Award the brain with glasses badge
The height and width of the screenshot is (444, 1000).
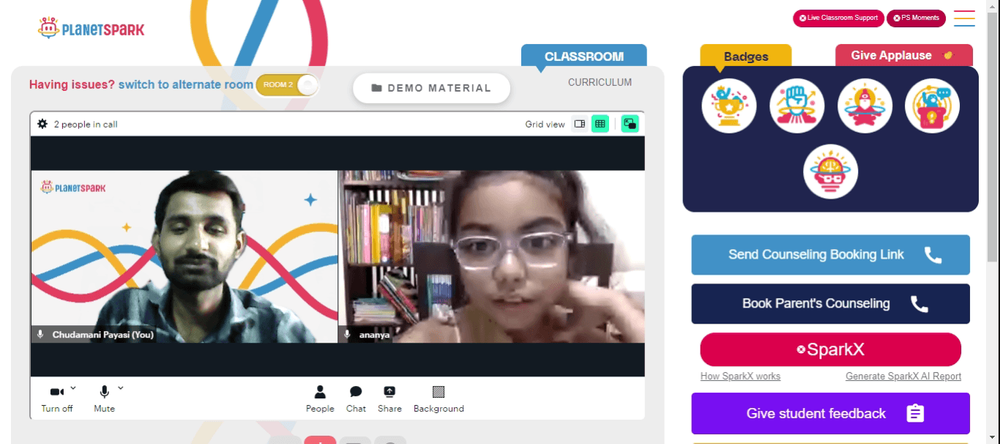830,172
